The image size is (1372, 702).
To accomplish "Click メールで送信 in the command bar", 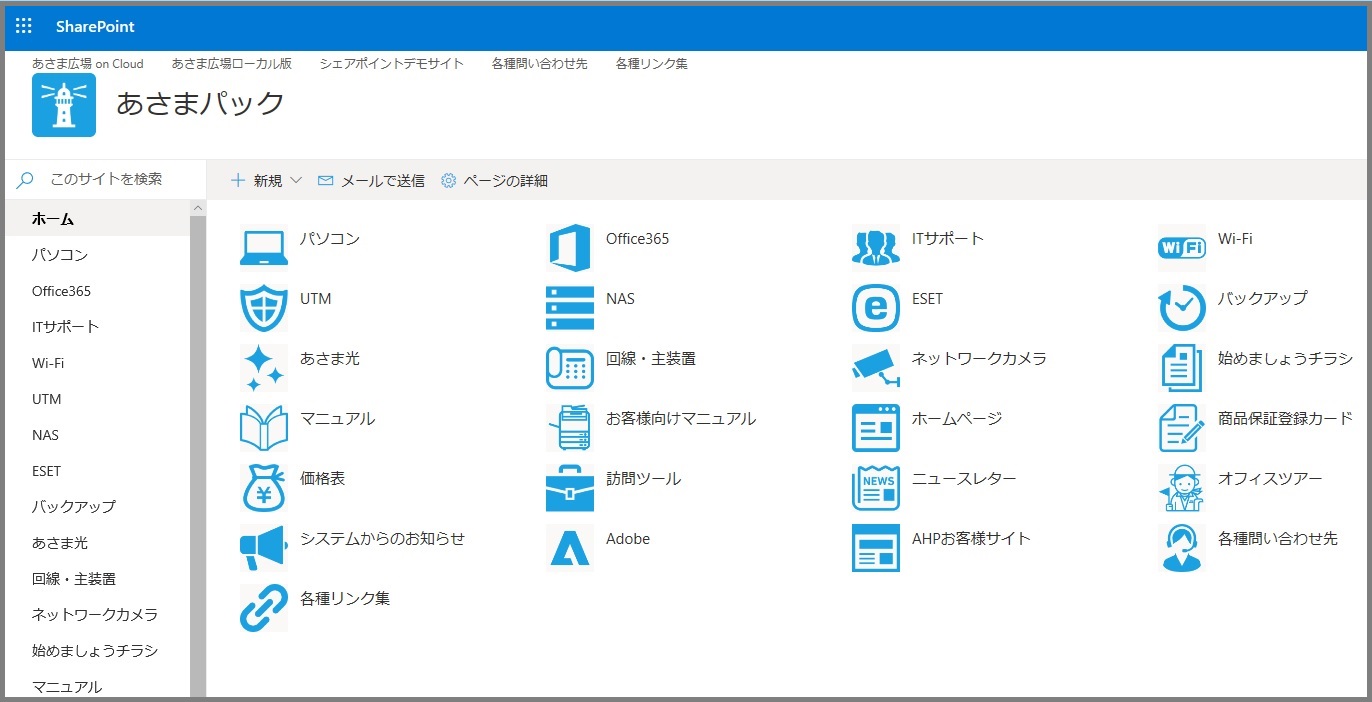I will (371, 181).
